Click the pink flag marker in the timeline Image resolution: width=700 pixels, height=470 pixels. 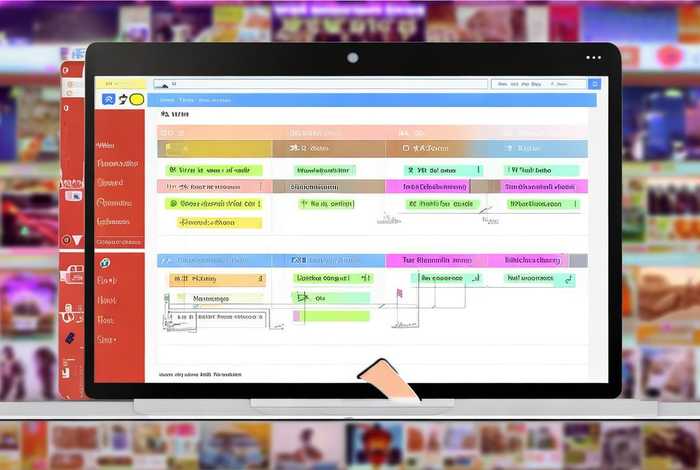pyautogui.click(x=399, y=294)
